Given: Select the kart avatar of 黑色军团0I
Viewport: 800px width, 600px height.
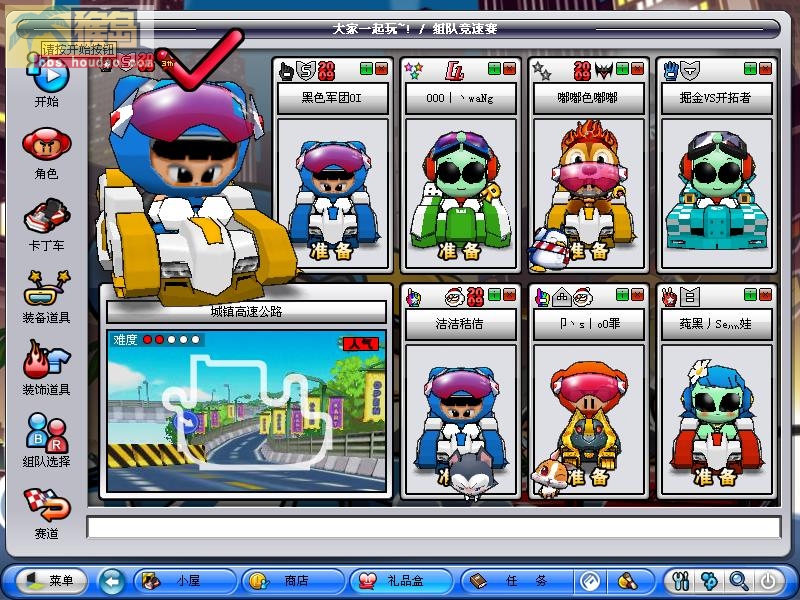Looking at the screenshot, I should click(x=333, y=194).
